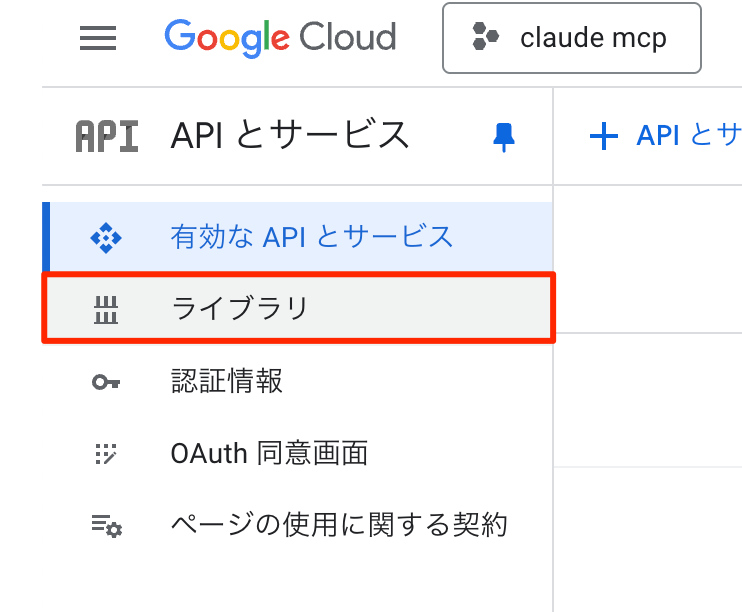Click the API とサービス header title
The width and height of the screenshot is (742, 612).
[291, 135]
